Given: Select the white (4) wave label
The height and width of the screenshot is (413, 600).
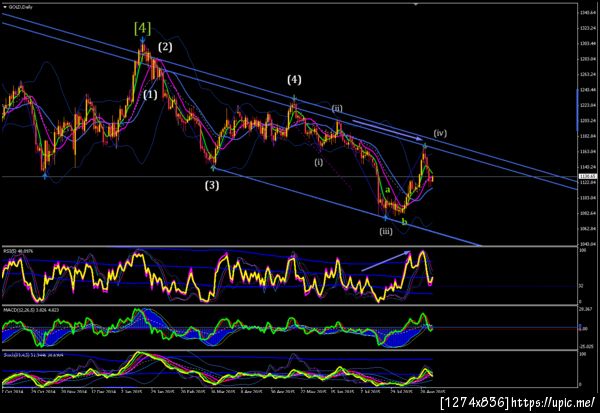Looking at the screenshot, I should (x=294, y=80).
